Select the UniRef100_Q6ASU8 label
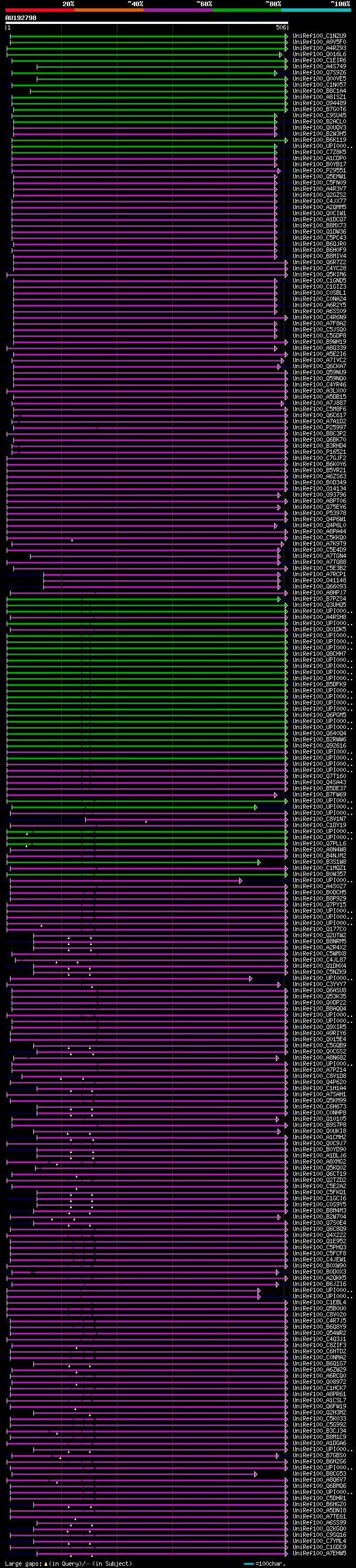The height and width of the screenshot is (1568, 356). pos(319,990)
